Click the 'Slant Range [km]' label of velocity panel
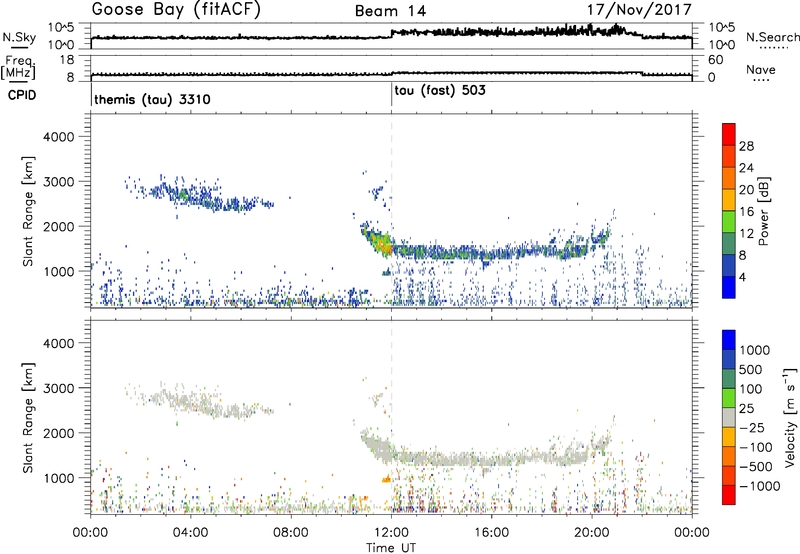Screen dimensions: 800x554 28,417
